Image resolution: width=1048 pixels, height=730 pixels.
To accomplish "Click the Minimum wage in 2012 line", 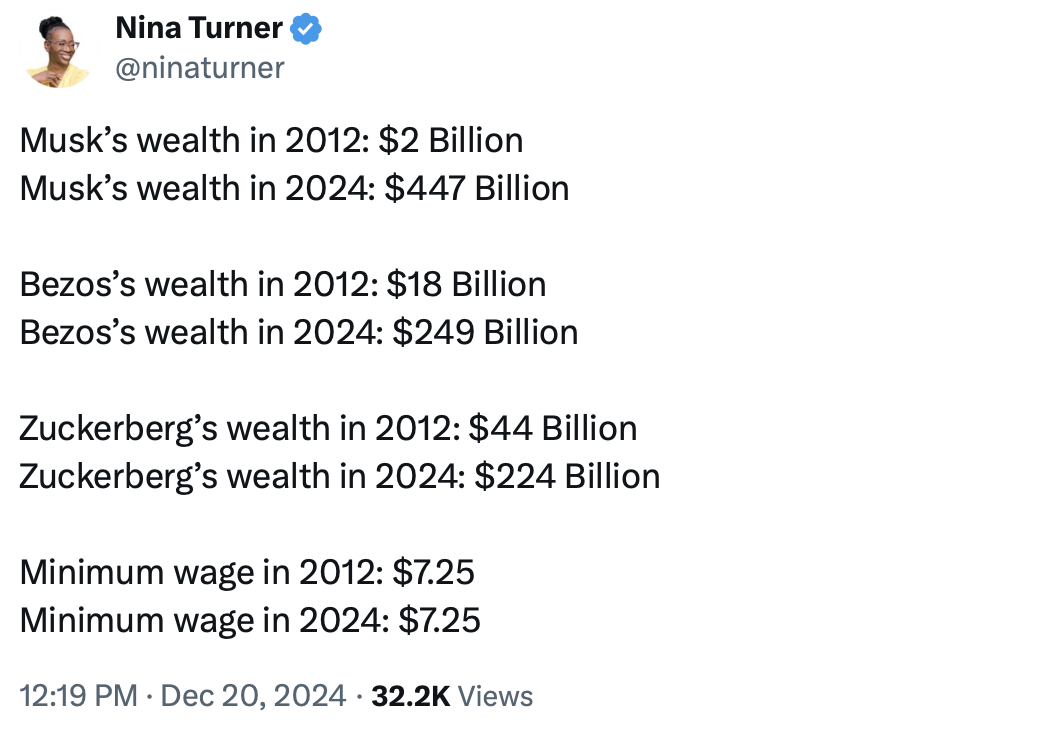I will [x=247, y=572].
